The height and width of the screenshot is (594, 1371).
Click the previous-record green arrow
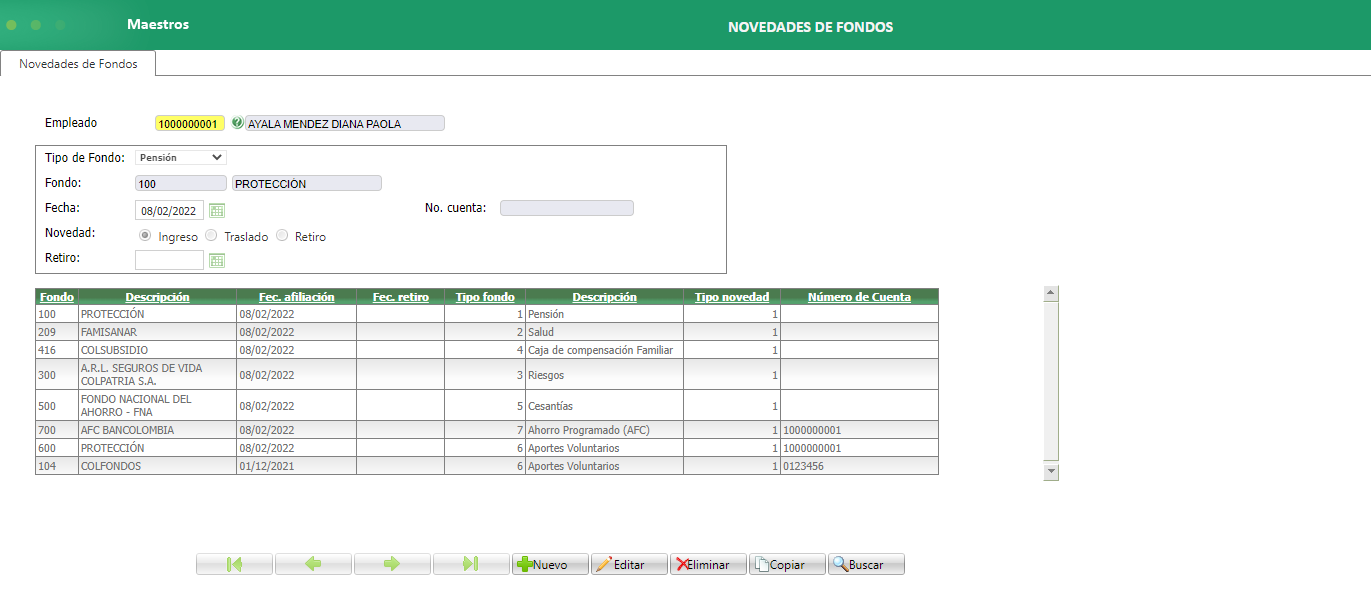pos(312,563)
